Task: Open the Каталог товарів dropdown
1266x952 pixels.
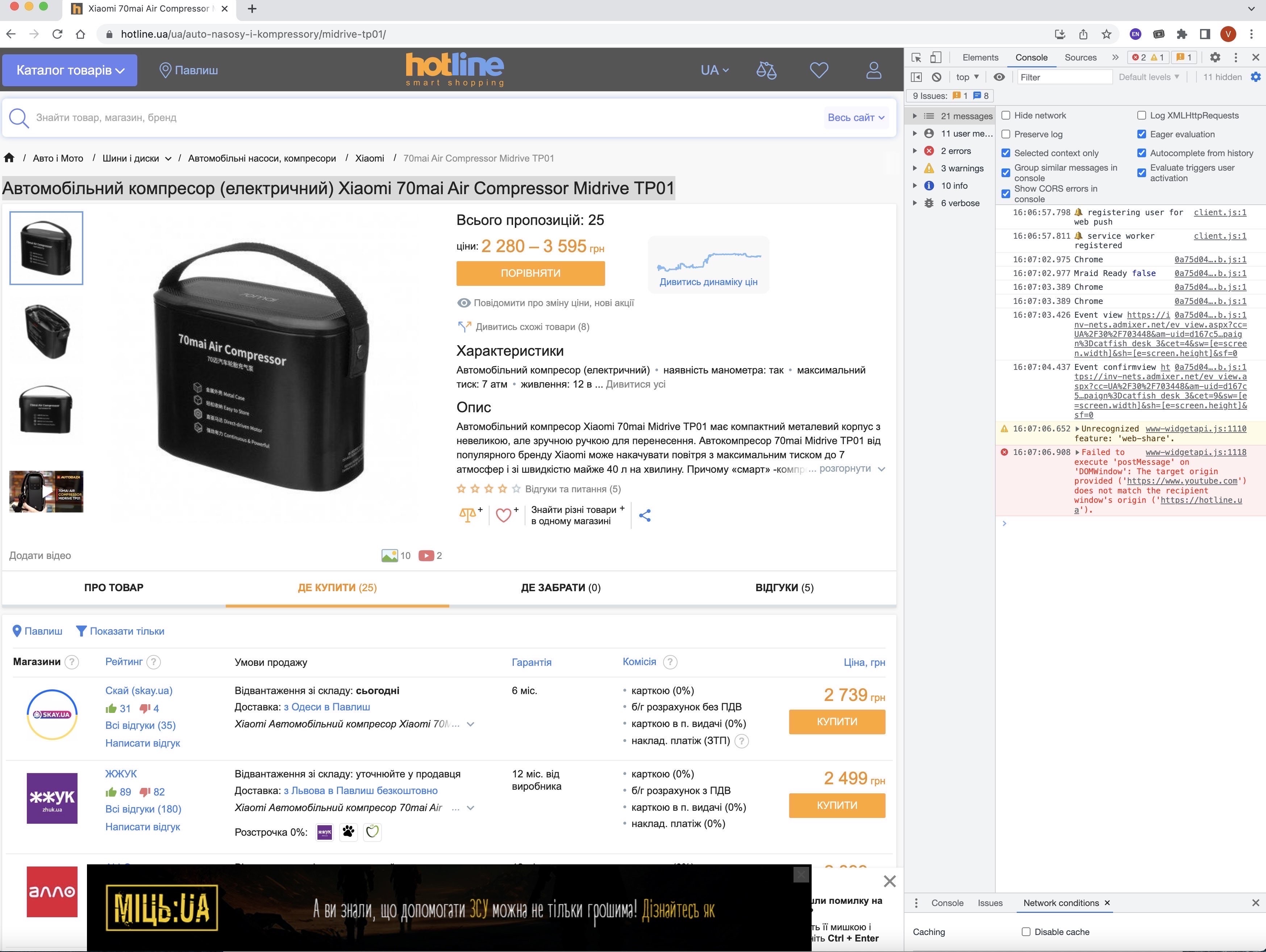Action: [70, 70]
